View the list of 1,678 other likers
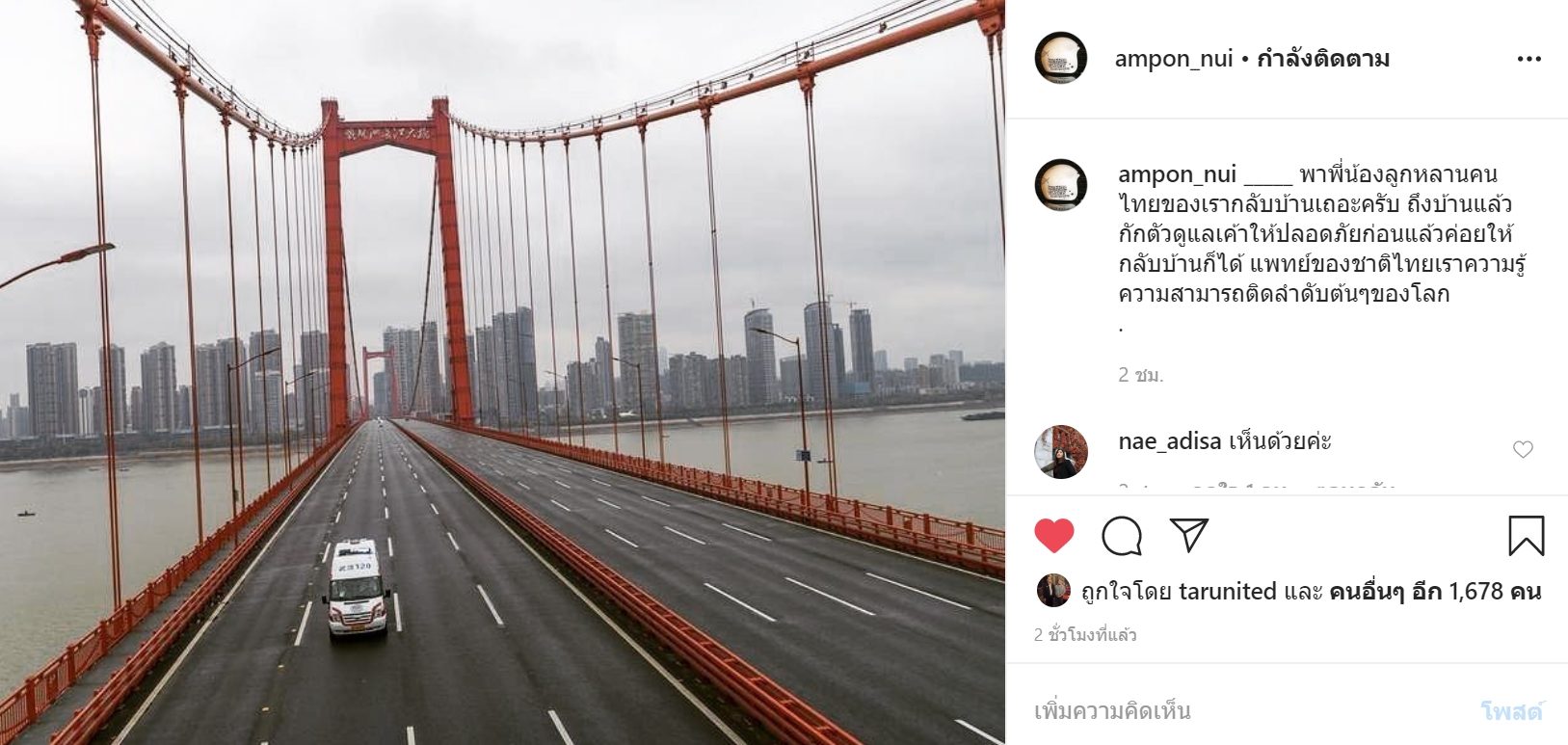The width and height of the screenshot is (1568, 745). click(x=1435, y=591)
